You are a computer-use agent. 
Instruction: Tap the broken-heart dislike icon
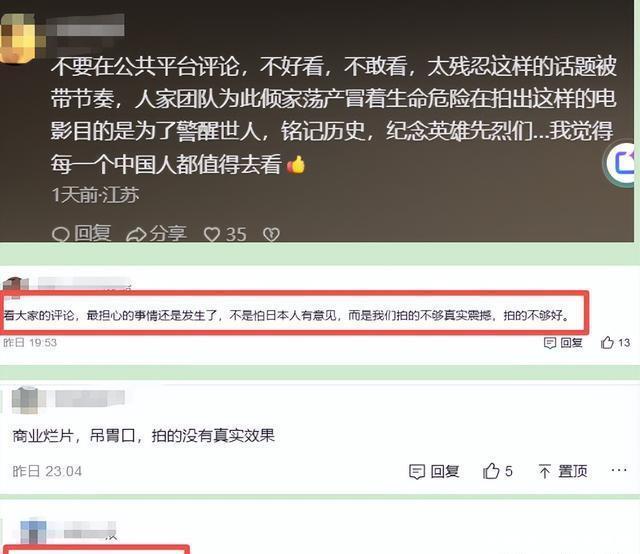[271, 234]
